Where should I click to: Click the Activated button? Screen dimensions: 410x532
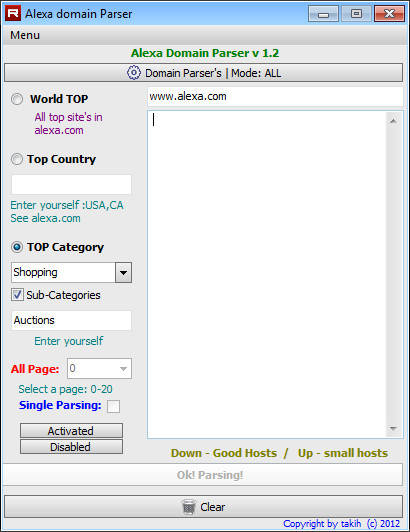click(x=71, y=431)
